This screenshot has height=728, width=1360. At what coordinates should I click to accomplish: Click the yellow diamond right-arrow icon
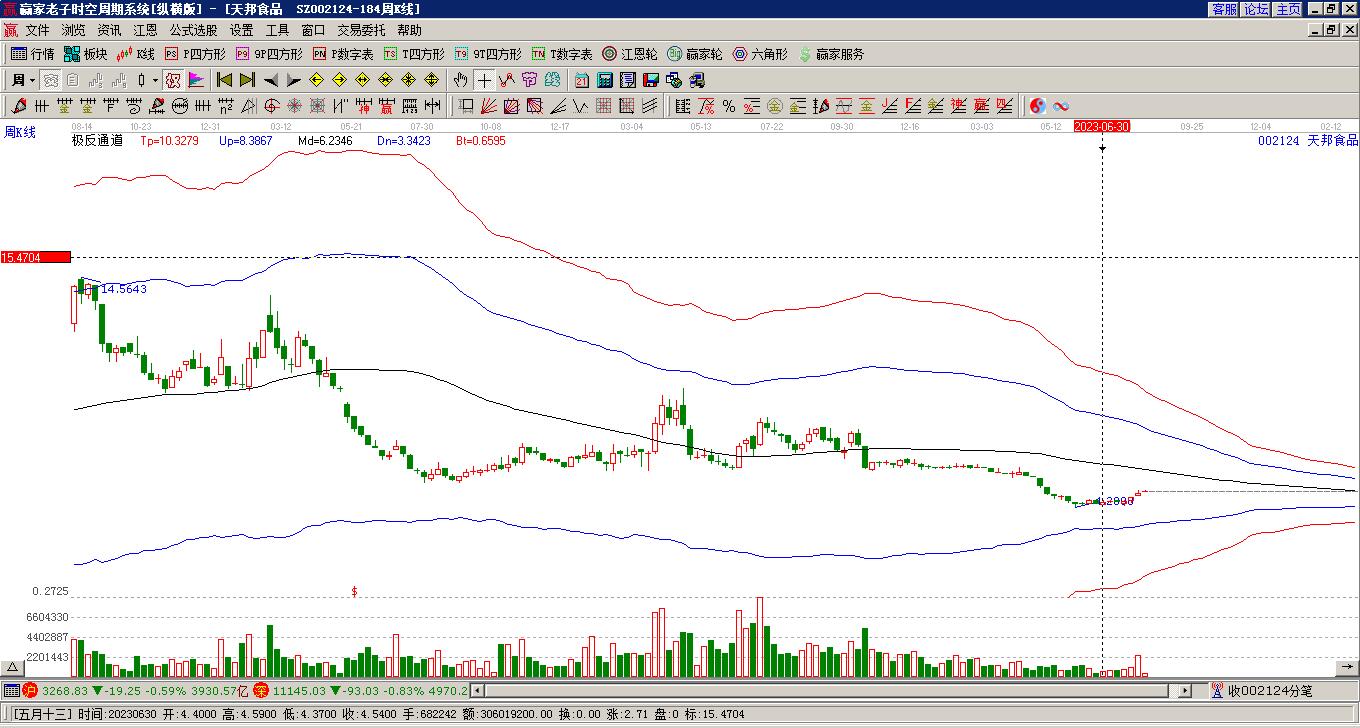coord(339,80)
